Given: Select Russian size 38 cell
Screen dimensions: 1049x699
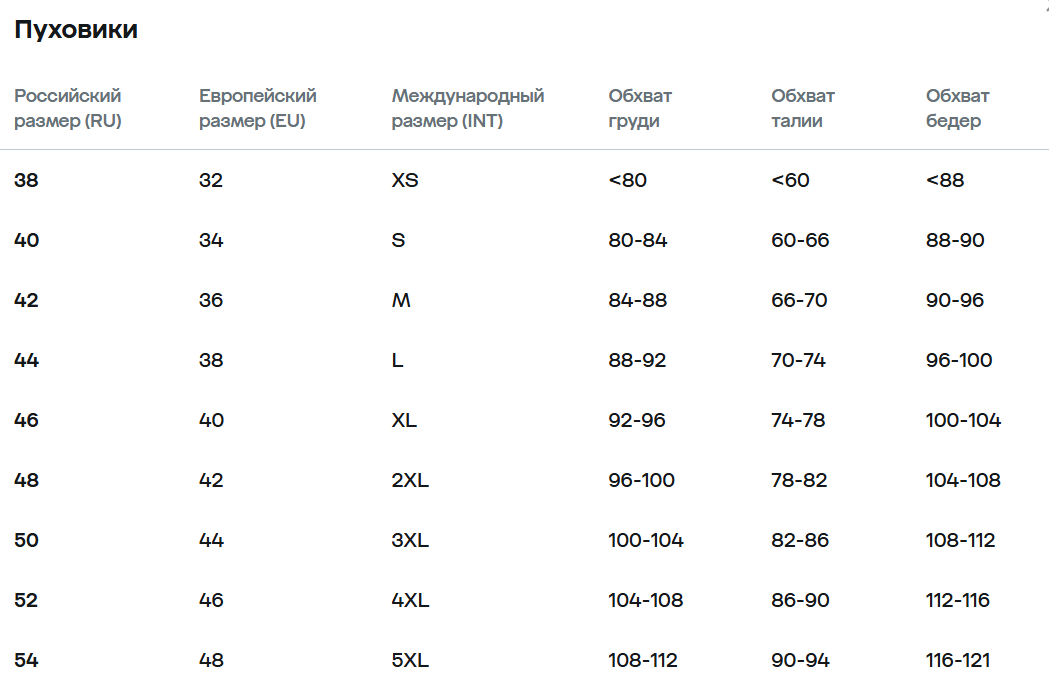Looking at the screenshot, I should pos(26,181).
